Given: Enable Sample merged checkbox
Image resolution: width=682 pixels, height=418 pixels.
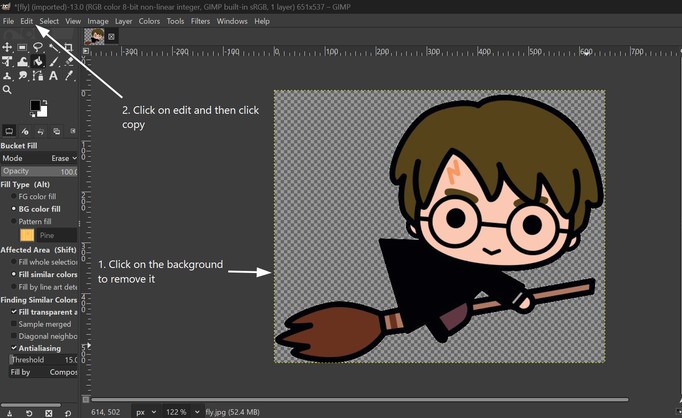Looking at the screenshot, I should (14, 324).
